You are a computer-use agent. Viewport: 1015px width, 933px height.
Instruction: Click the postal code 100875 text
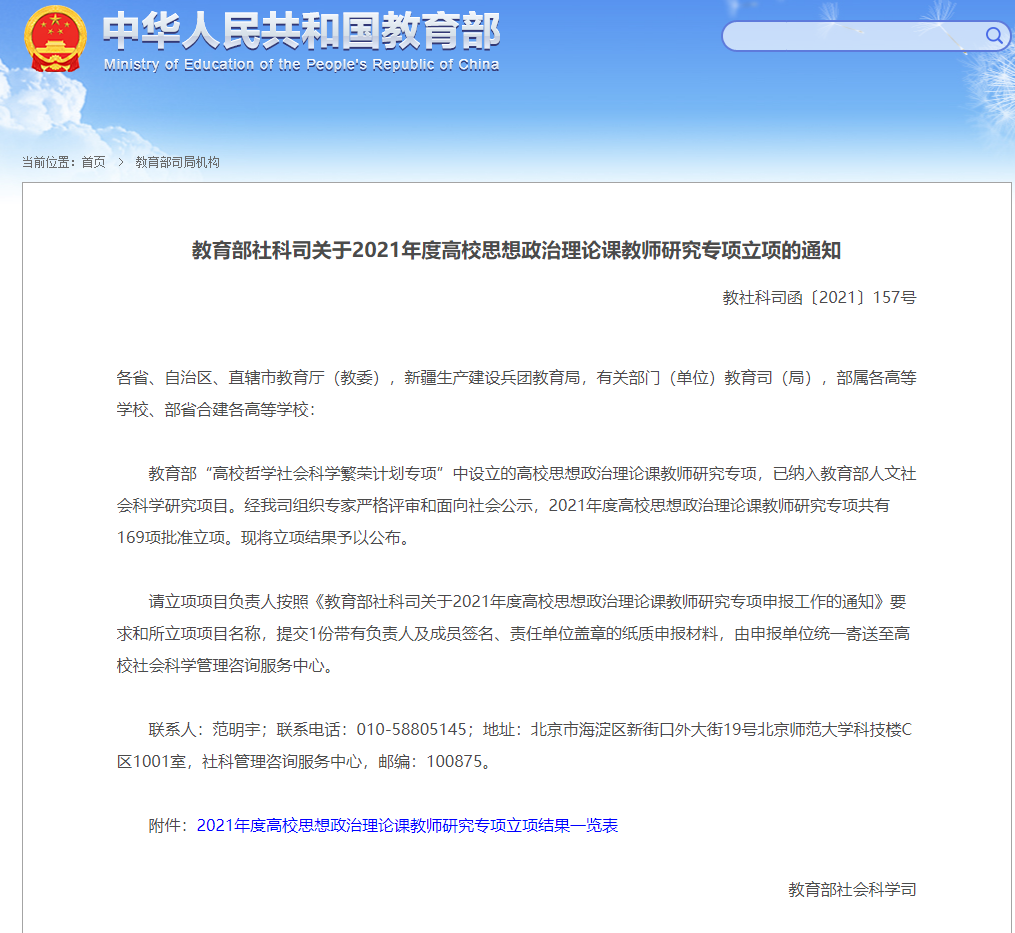pyautogui.click(x=454, y=761)
